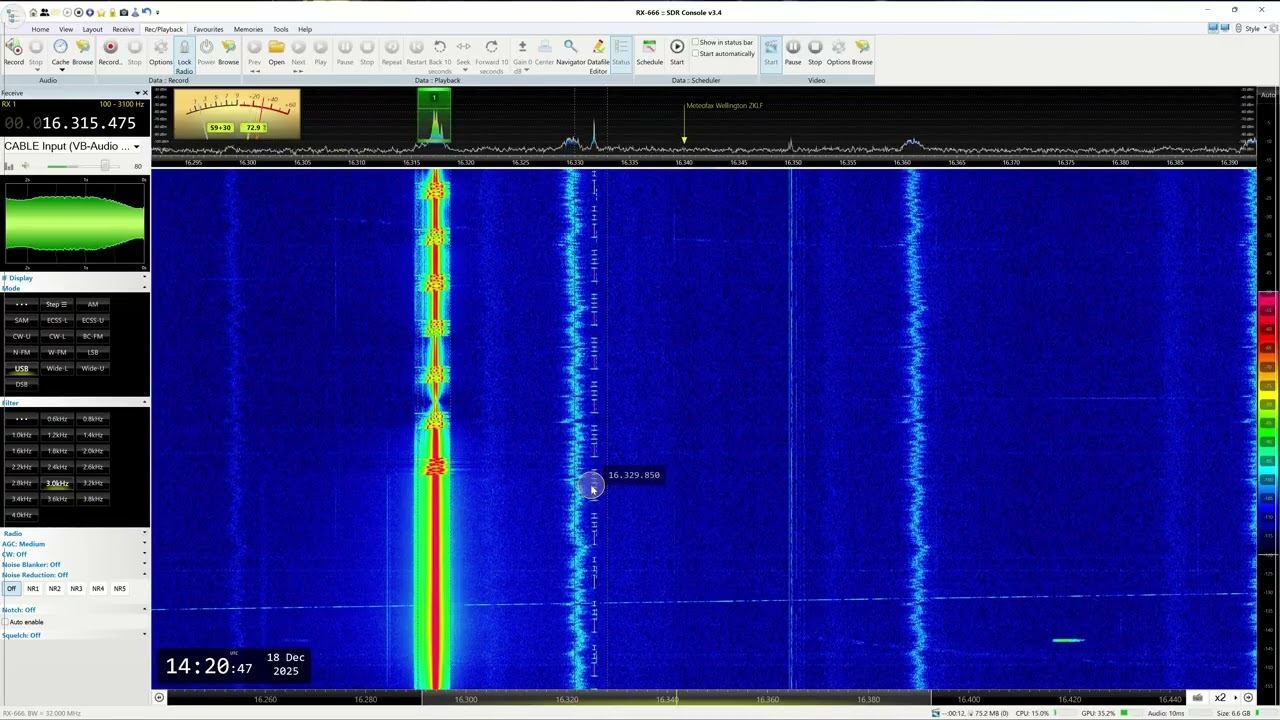Turn noise reduction Off
The width and height of the screenshot is (1280, 720).
point(11,589)
